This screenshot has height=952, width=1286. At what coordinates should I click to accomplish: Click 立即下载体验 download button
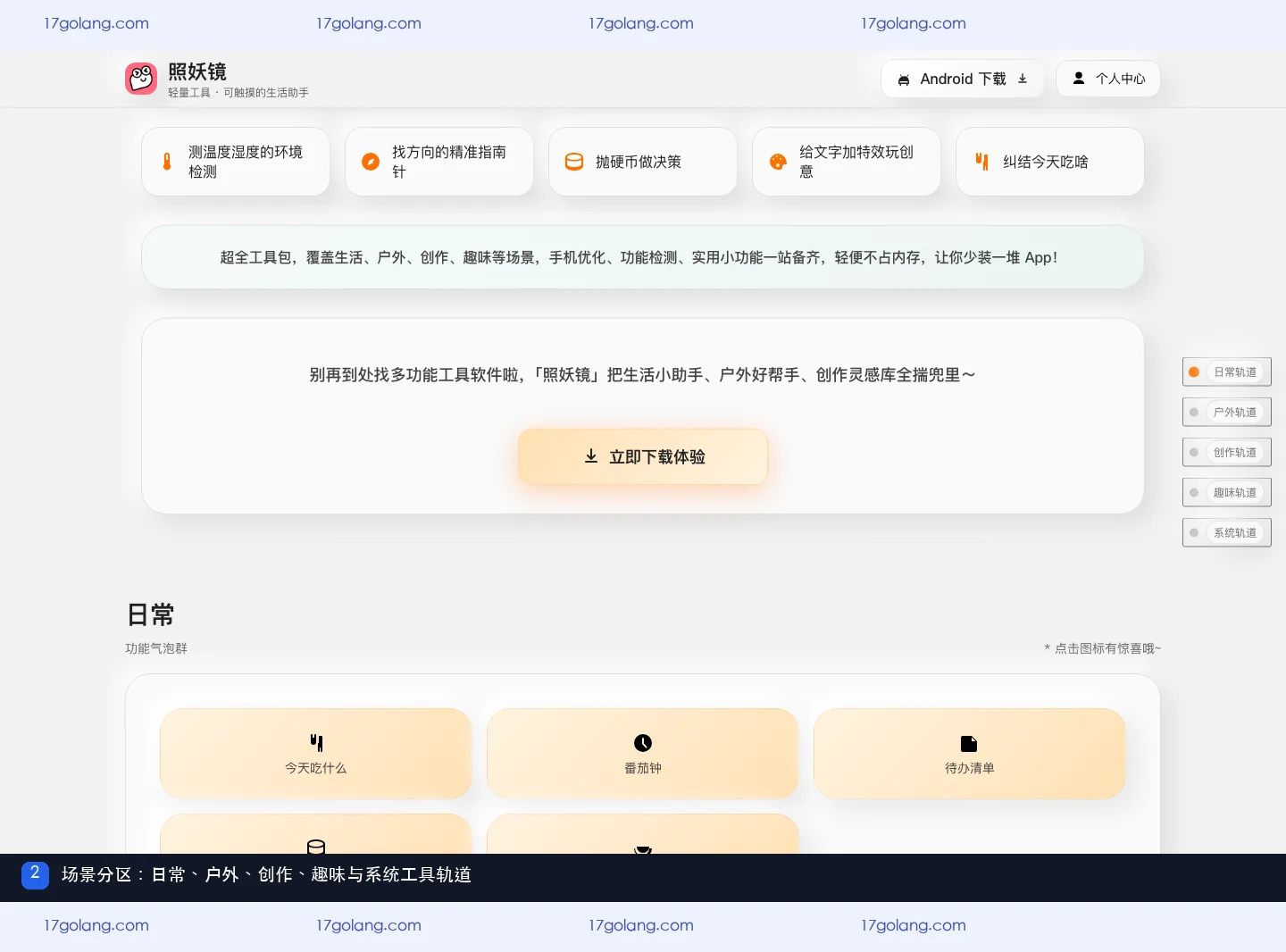click(x=643, y=456)
